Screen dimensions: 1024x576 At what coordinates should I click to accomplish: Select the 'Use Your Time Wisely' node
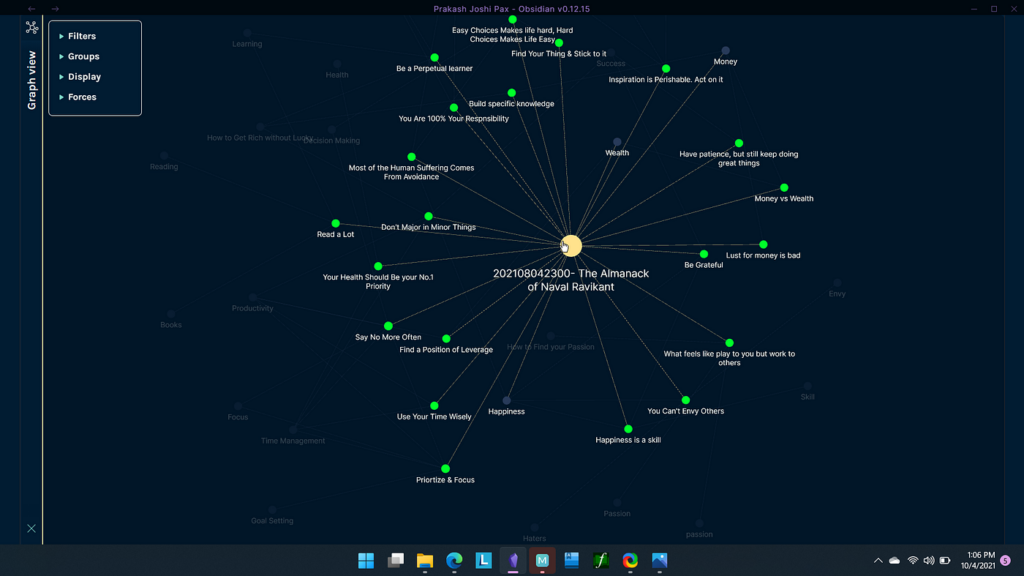pyautogui.click(x=434, y=406)
